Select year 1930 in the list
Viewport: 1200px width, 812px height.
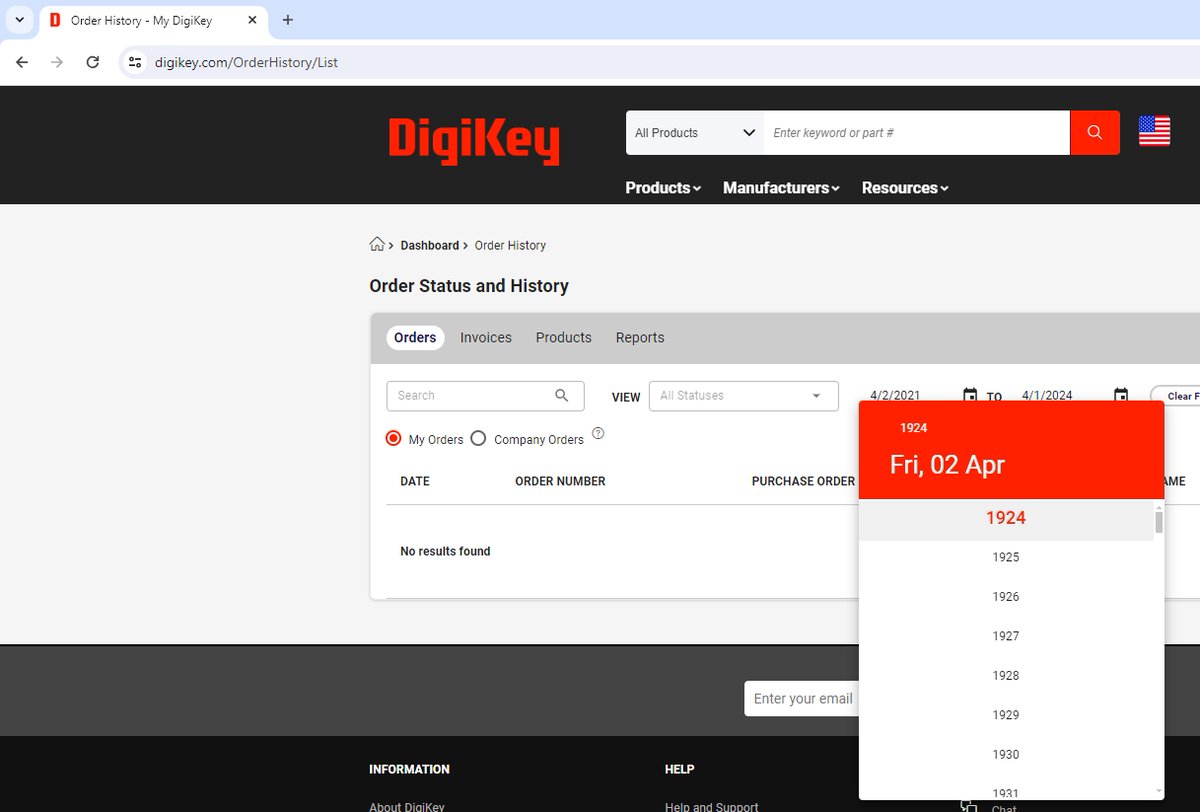pos(1006,754)
